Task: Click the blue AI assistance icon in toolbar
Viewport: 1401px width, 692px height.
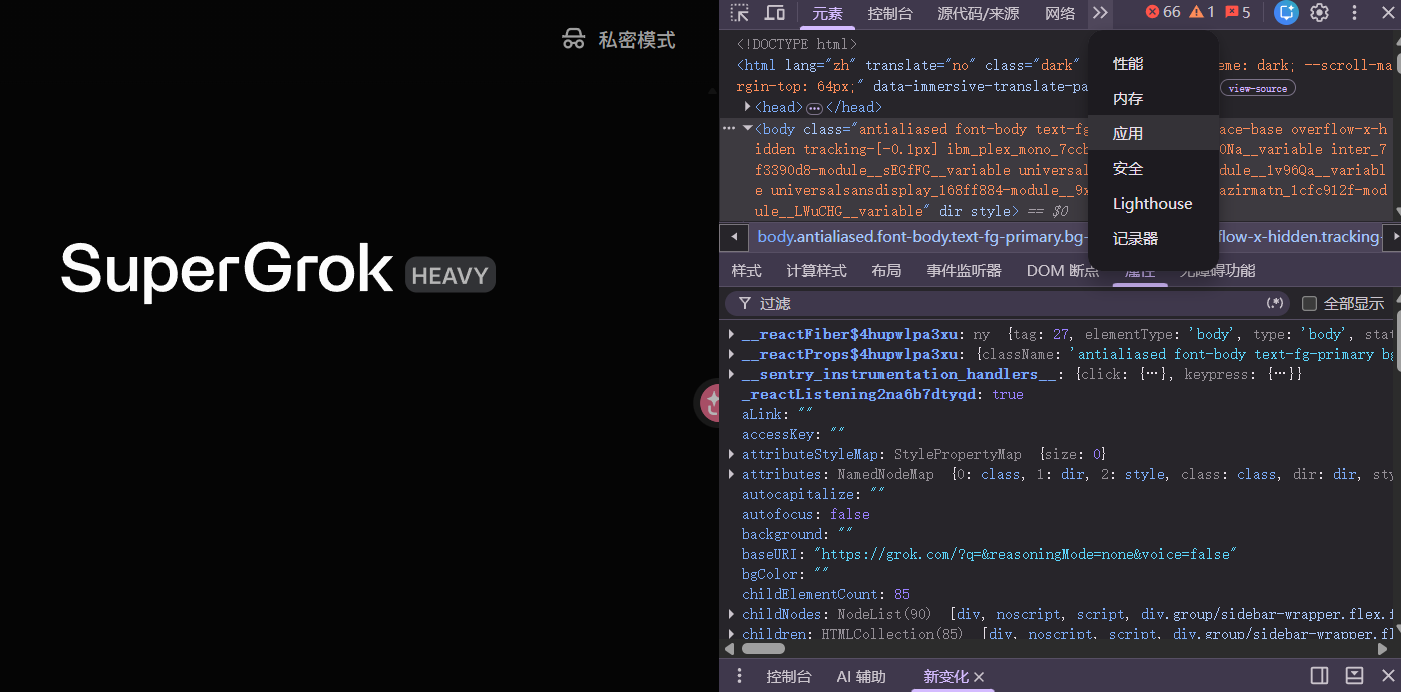Action: (x=1287, y=13)
